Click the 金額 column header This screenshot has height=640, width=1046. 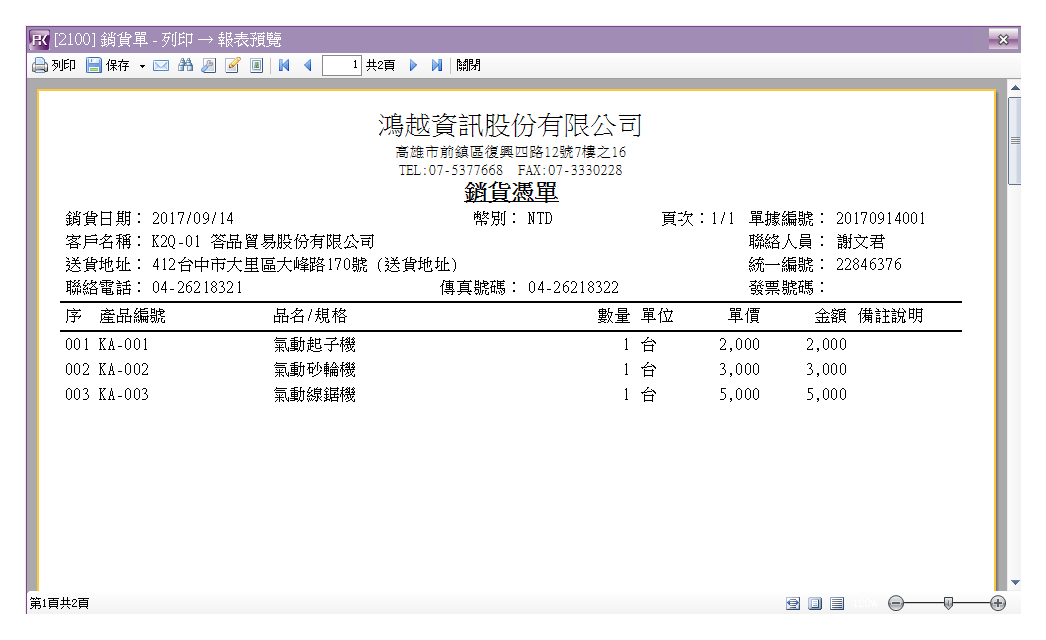[x=831, y=316]
